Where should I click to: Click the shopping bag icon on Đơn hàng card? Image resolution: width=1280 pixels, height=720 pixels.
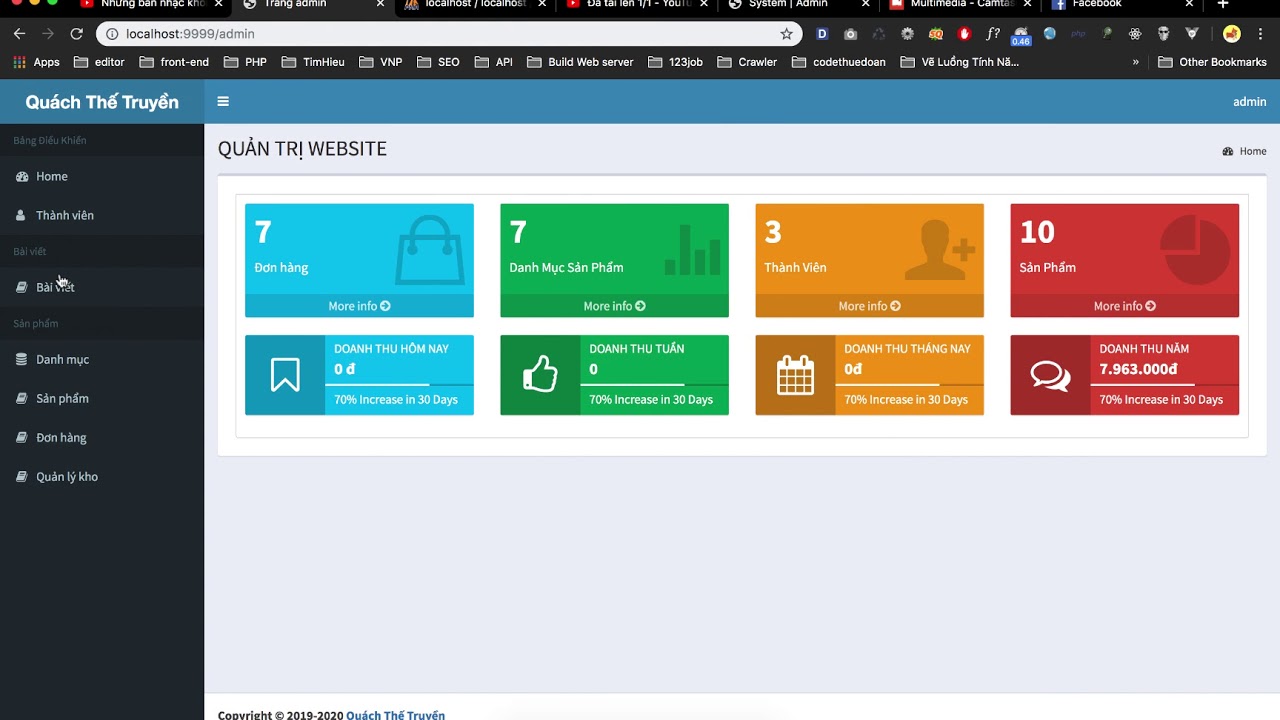pos(429,251)
